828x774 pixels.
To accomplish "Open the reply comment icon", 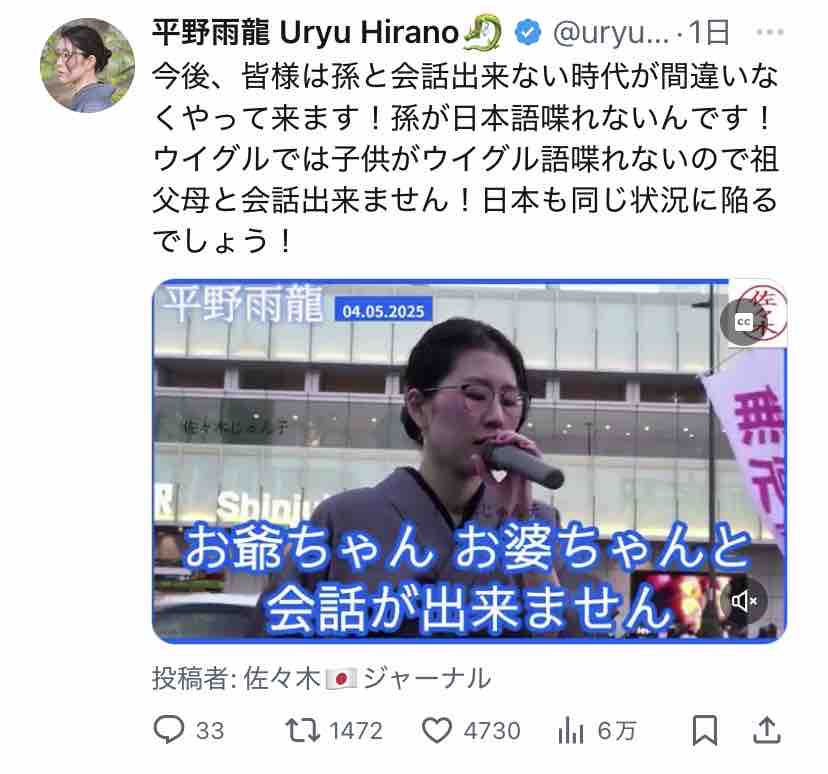I will pyautogui.click(x=169, y=730).
